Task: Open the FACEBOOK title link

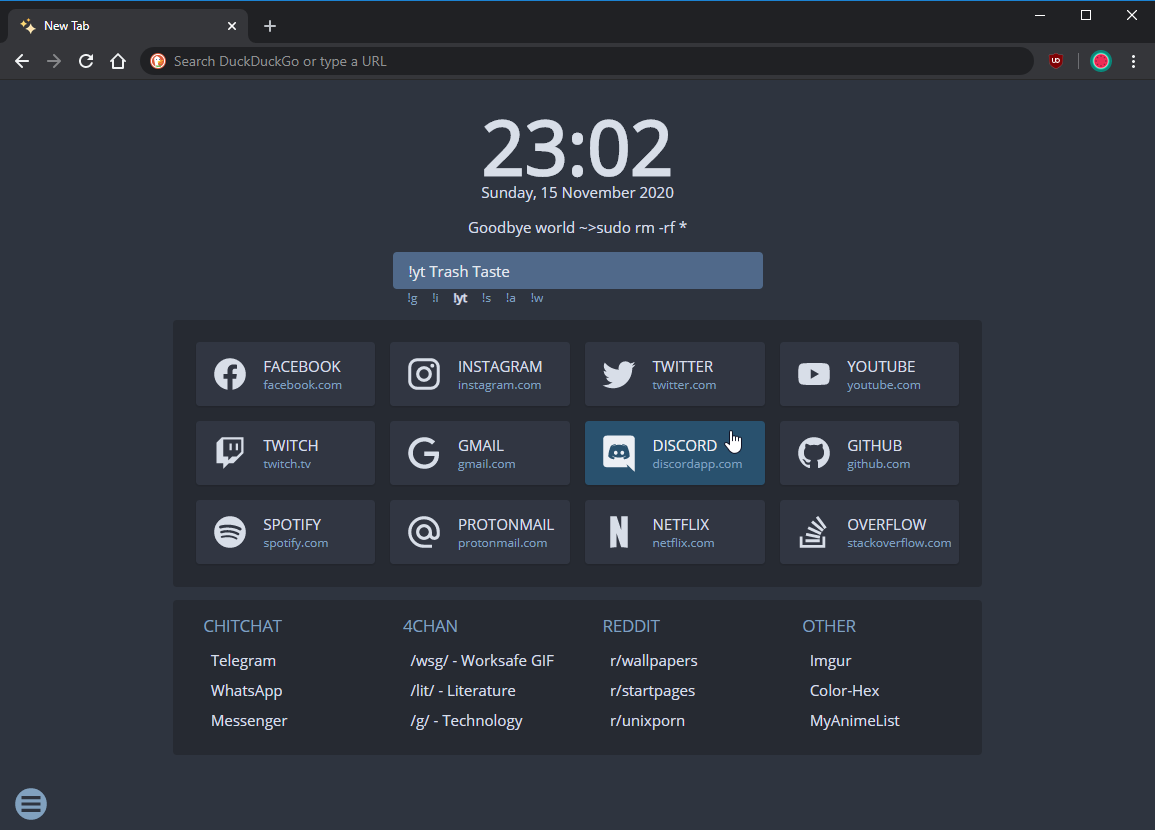Action: 302,367
